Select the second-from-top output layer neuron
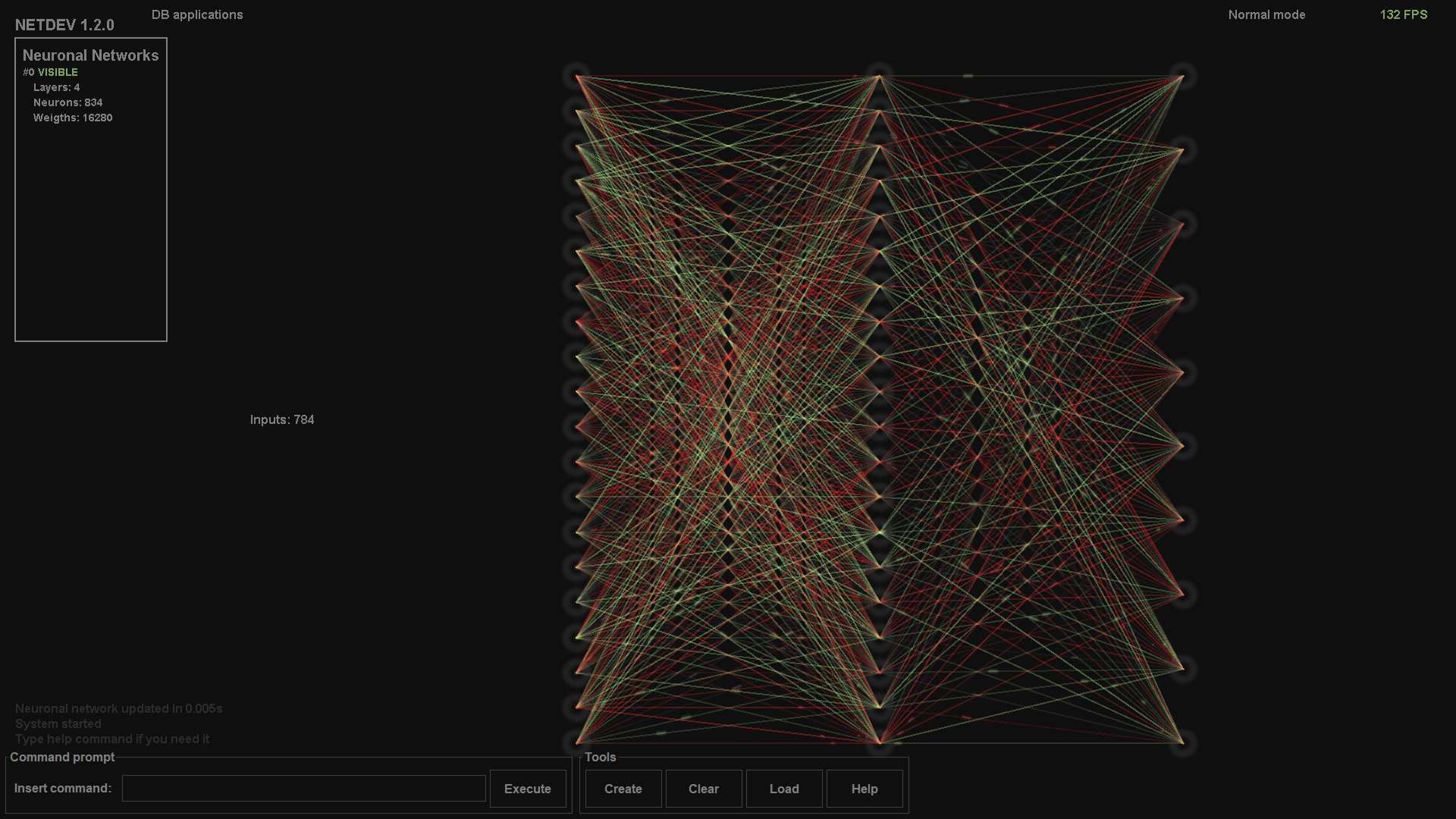1456x819 pixels. click(x=1183, y=150)
